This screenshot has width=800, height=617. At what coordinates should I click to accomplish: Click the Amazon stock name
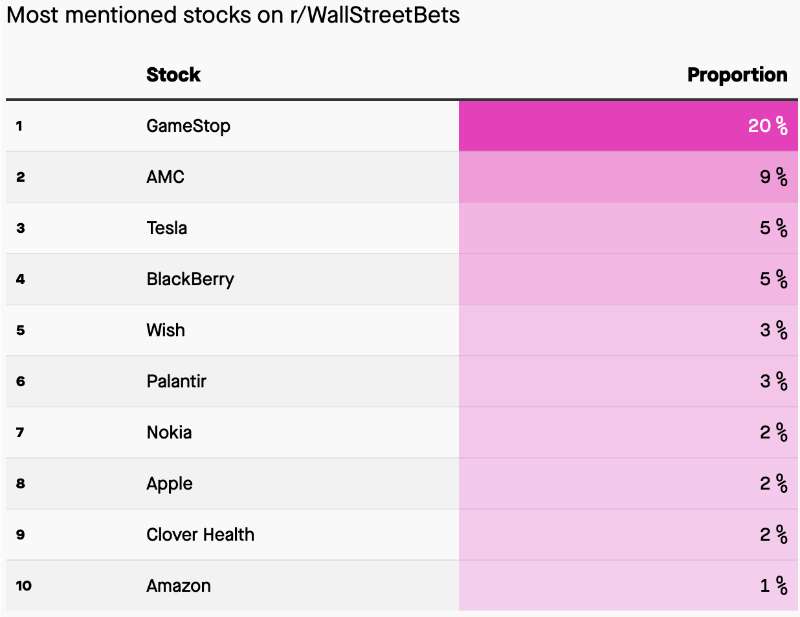coord(178,585)
